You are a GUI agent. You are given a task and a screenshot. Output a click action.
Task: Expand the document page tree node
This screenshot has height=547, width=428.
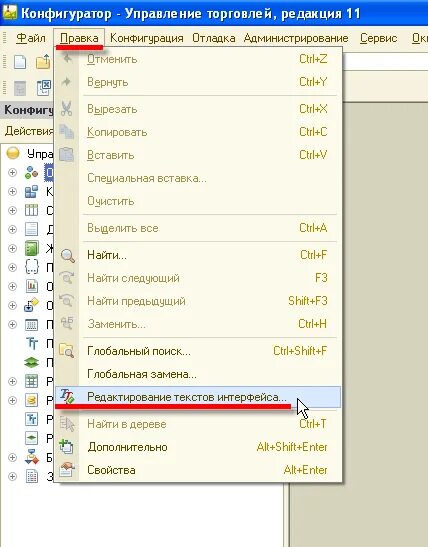pyautogui.click(x=13, y=229)
